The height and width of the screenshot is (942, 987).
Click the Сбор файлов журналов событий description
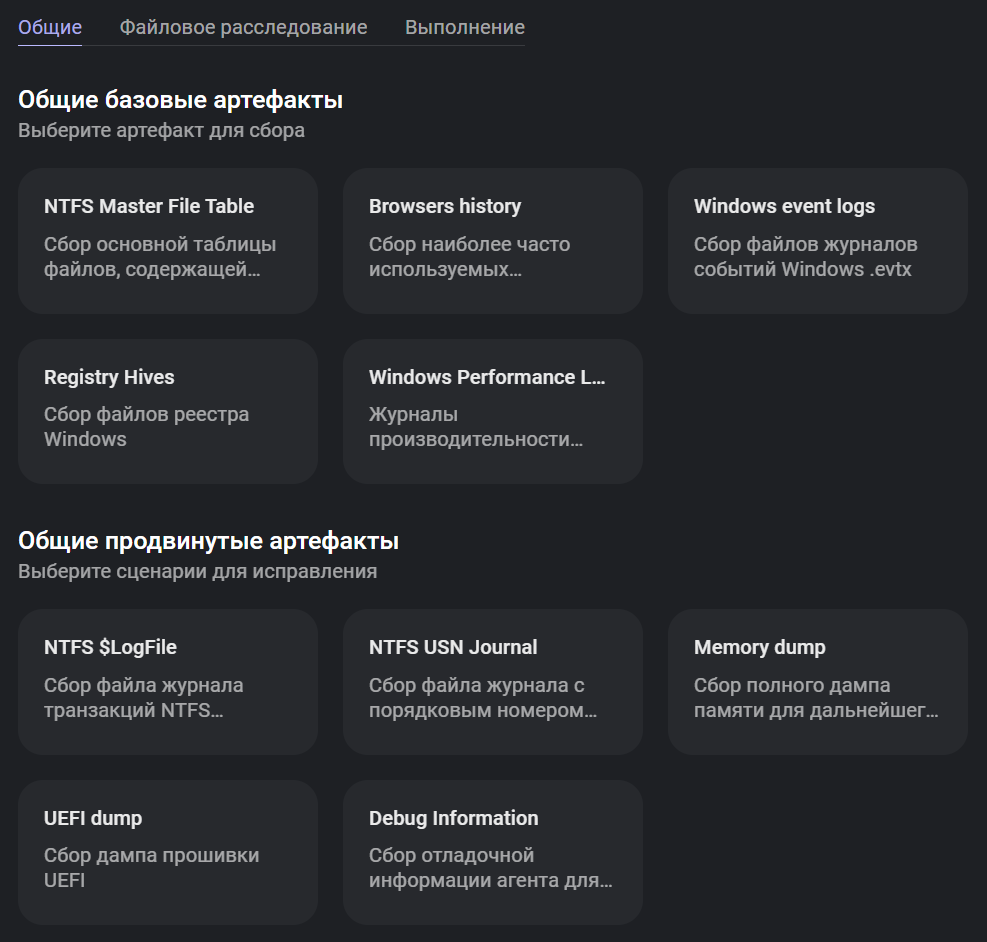point(805,257)
